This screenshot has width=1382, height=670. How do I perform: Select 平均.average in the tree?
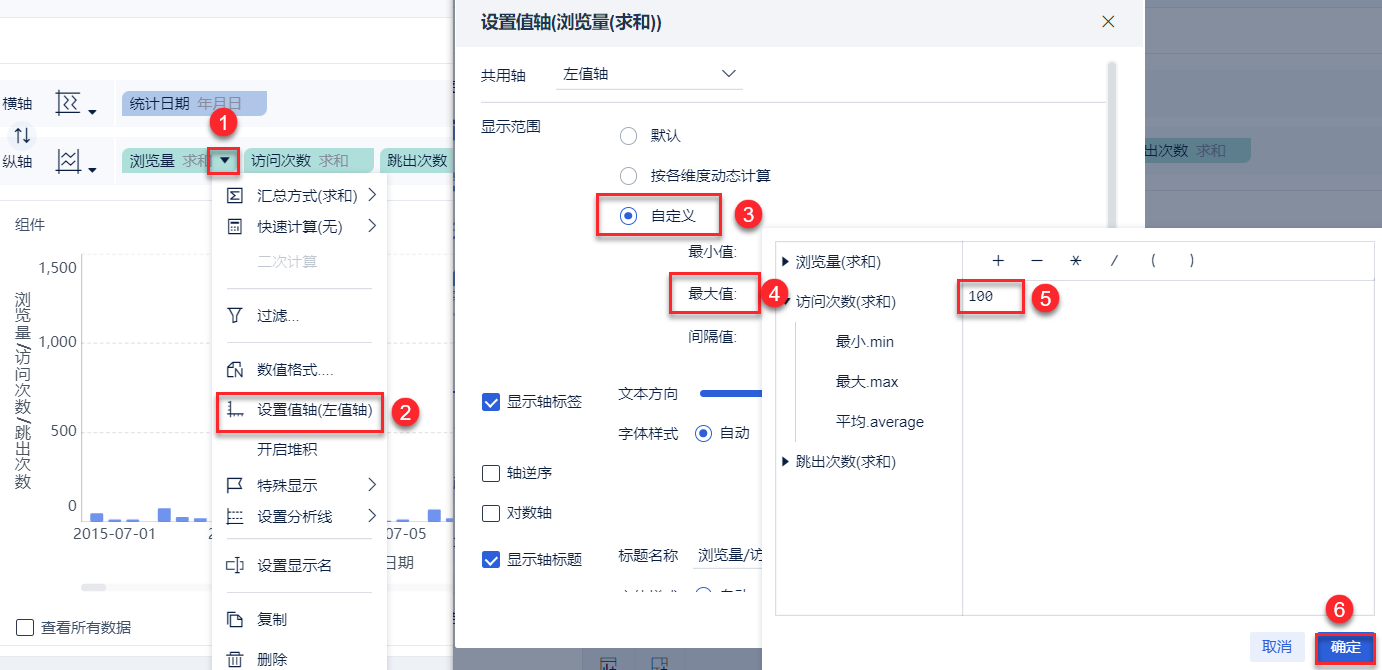click(x=880, y=422)
